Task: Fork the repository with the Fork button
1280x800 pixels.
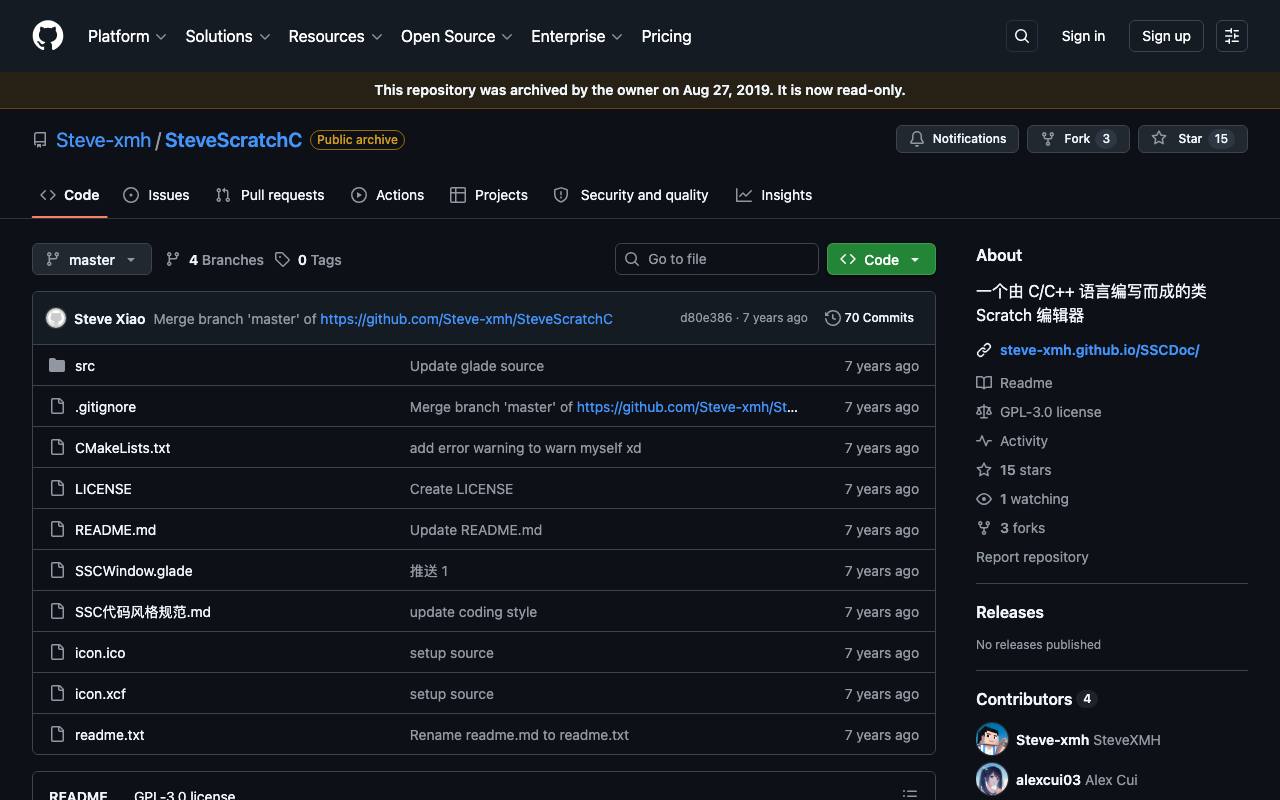Action: (1078, 139)
